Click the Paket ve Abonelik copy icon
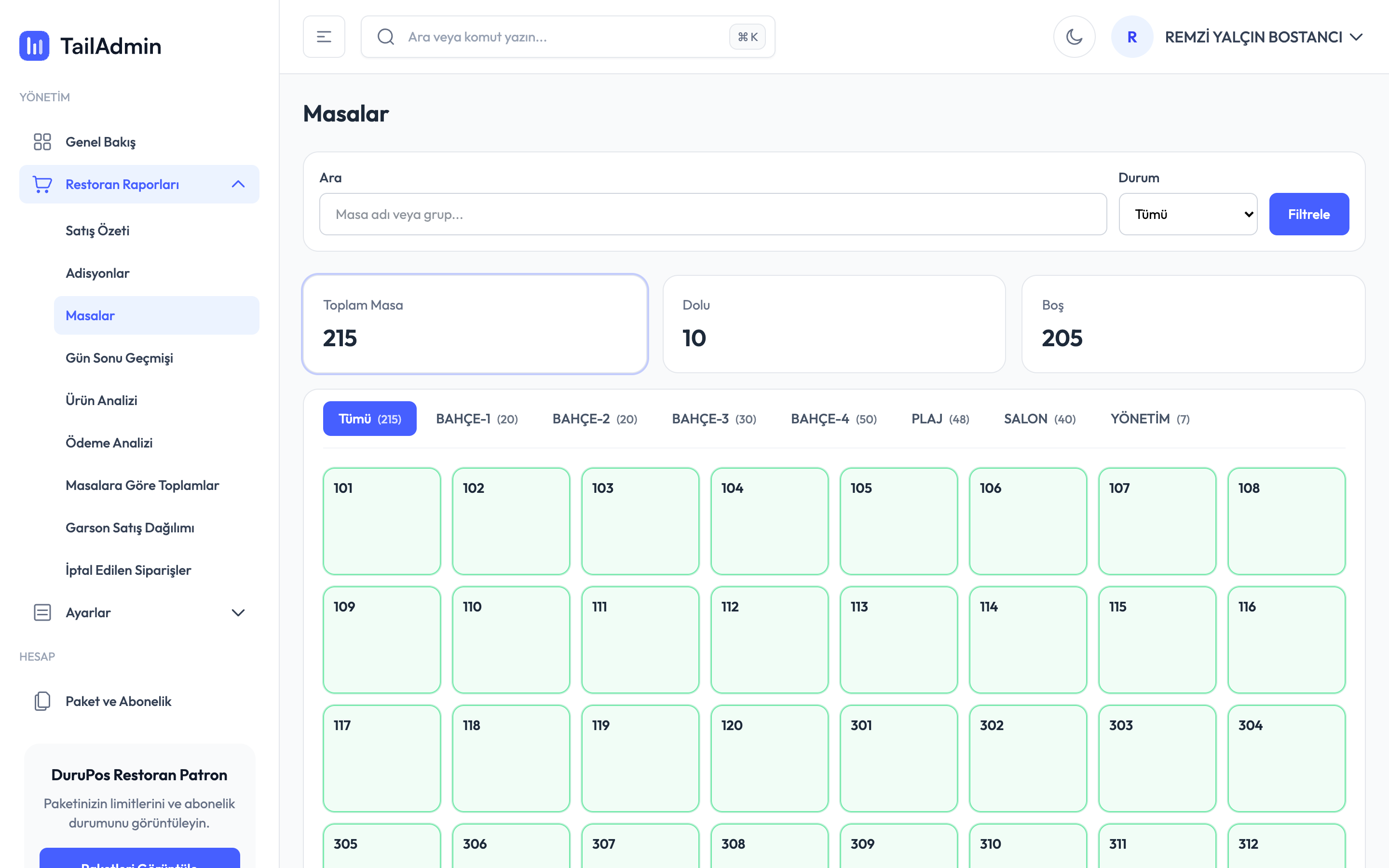 coord(42,701)
